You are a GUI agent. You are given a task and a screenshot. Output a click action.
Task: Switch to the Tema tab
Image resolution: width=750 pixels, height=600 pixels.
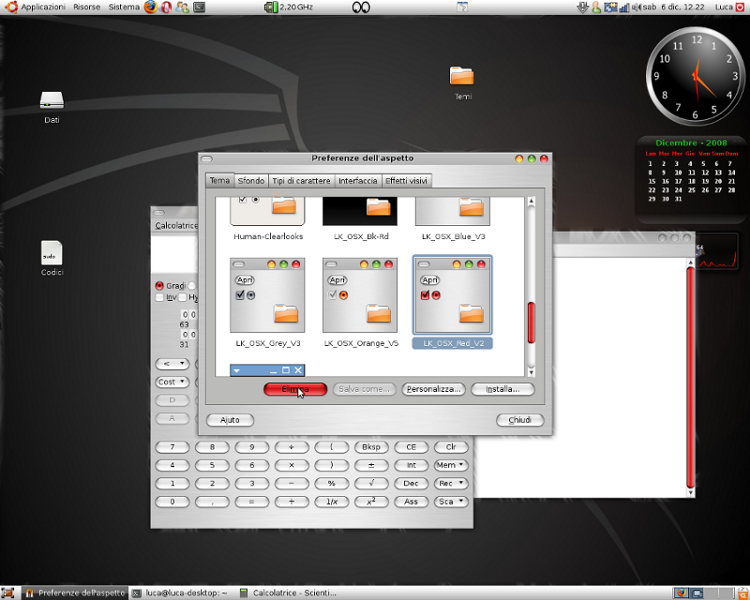pyautogui.click(x=220, y=180)
